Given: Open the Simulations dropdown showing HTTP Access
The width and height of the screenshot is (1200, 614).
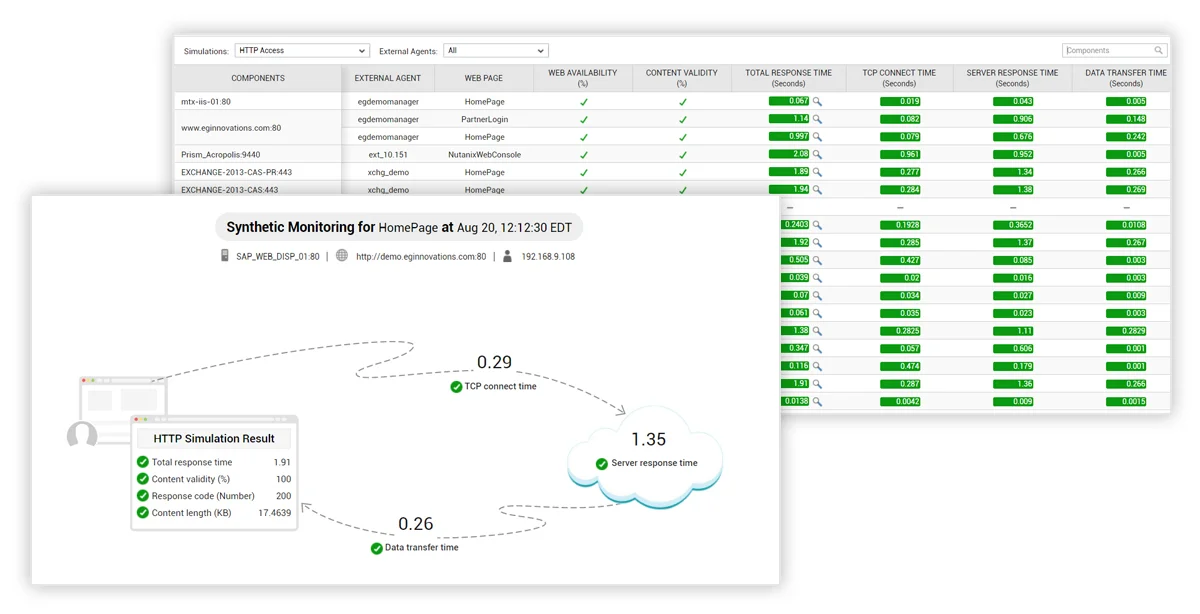Looking at the screenshot, I should pos(302,51).
